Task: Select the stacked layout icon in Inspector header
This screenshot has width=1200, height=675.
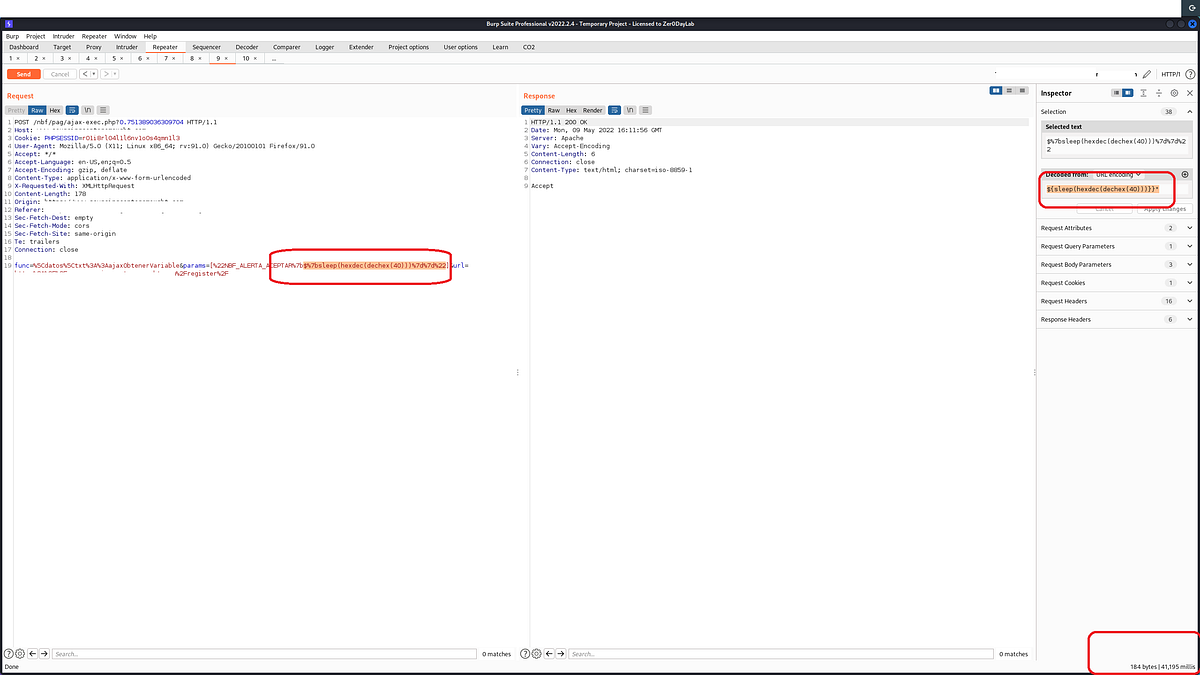Action: pos(1116,95)
